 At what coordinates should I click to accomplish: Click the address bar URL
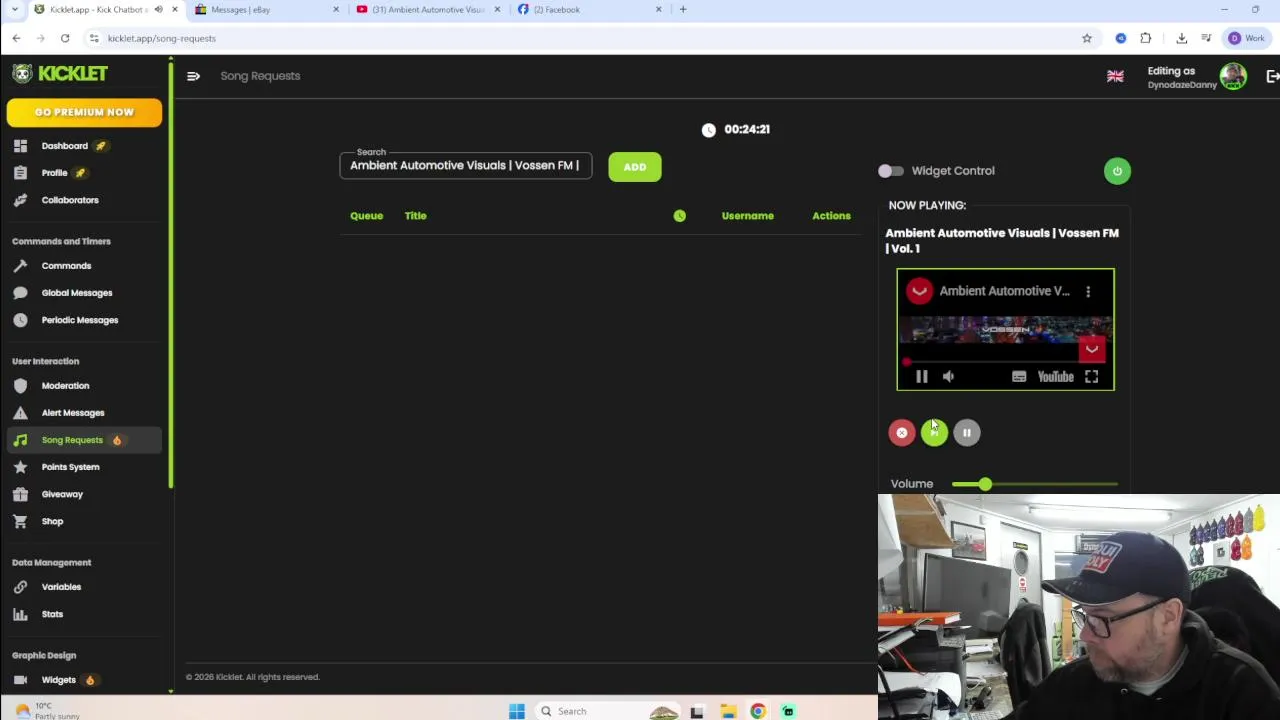[x=162, y=38]
